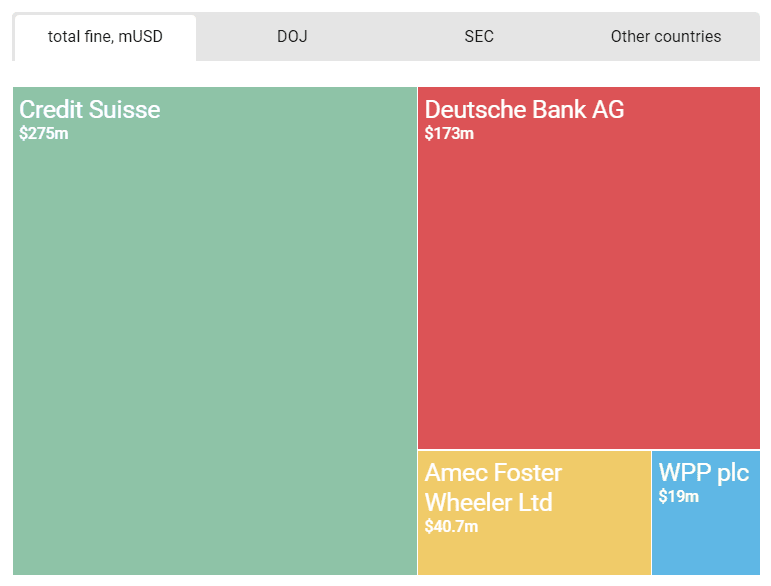Switch to the DOJ tab

tap(292, 37)
